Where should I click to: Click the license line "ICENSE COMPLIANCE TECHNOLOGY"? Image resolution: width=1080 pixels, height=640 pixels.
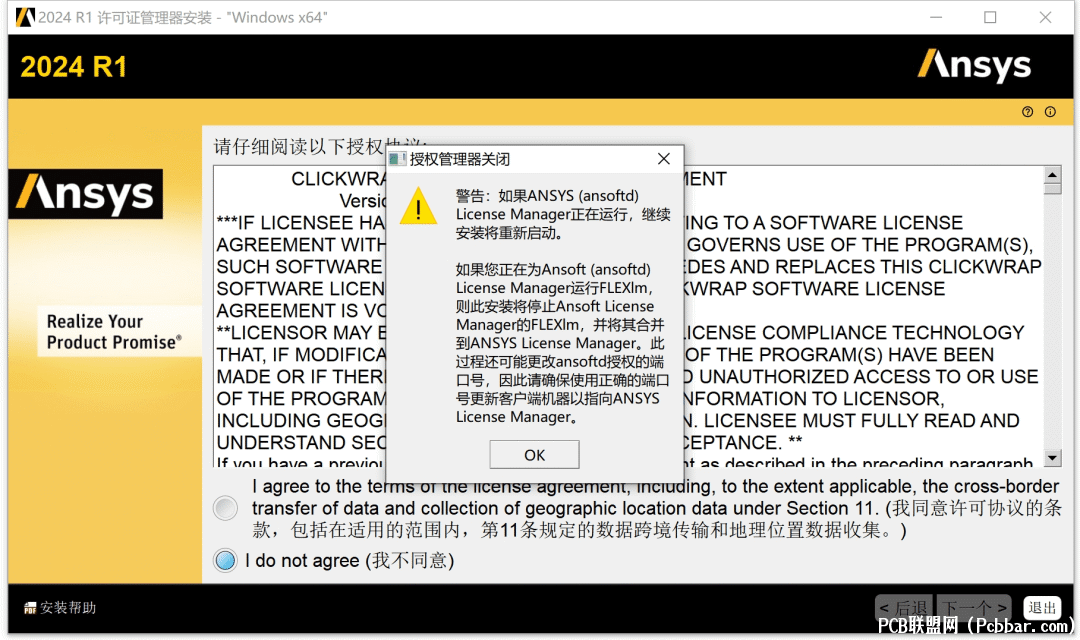pos(854,333)
